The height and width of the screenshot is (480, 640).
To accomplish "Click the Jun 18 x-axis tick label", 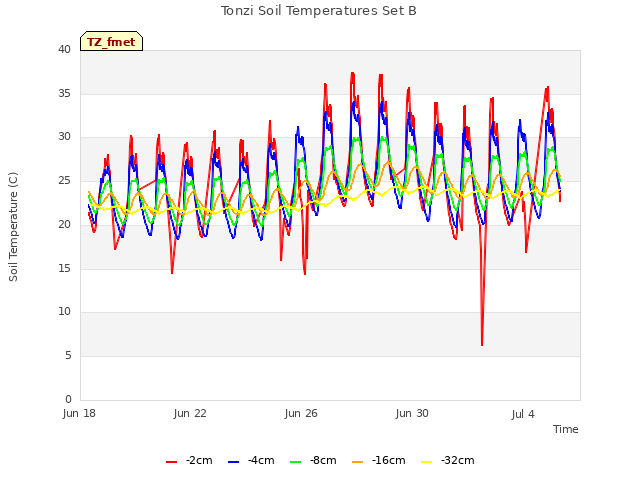I will pyautogui.click(x=79, y=413).
